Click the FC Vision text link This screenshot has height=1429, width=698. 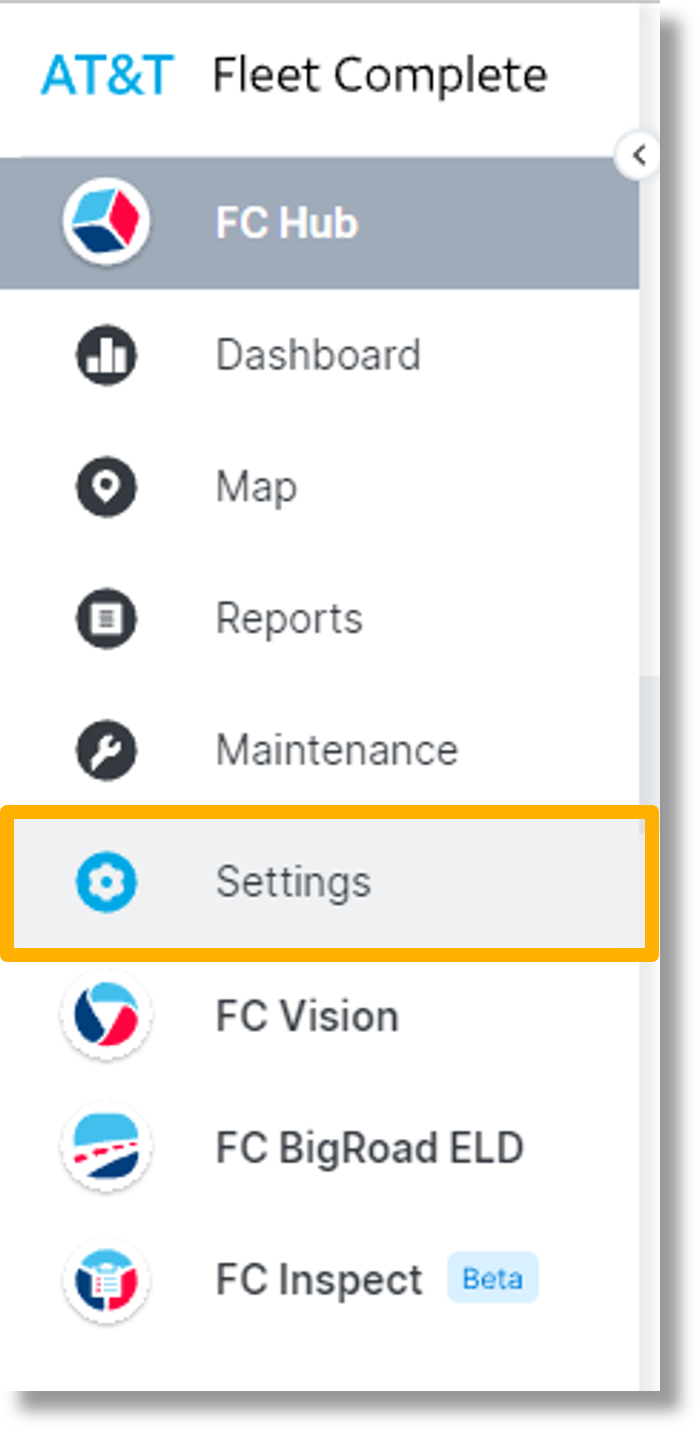coord(306,1015)
